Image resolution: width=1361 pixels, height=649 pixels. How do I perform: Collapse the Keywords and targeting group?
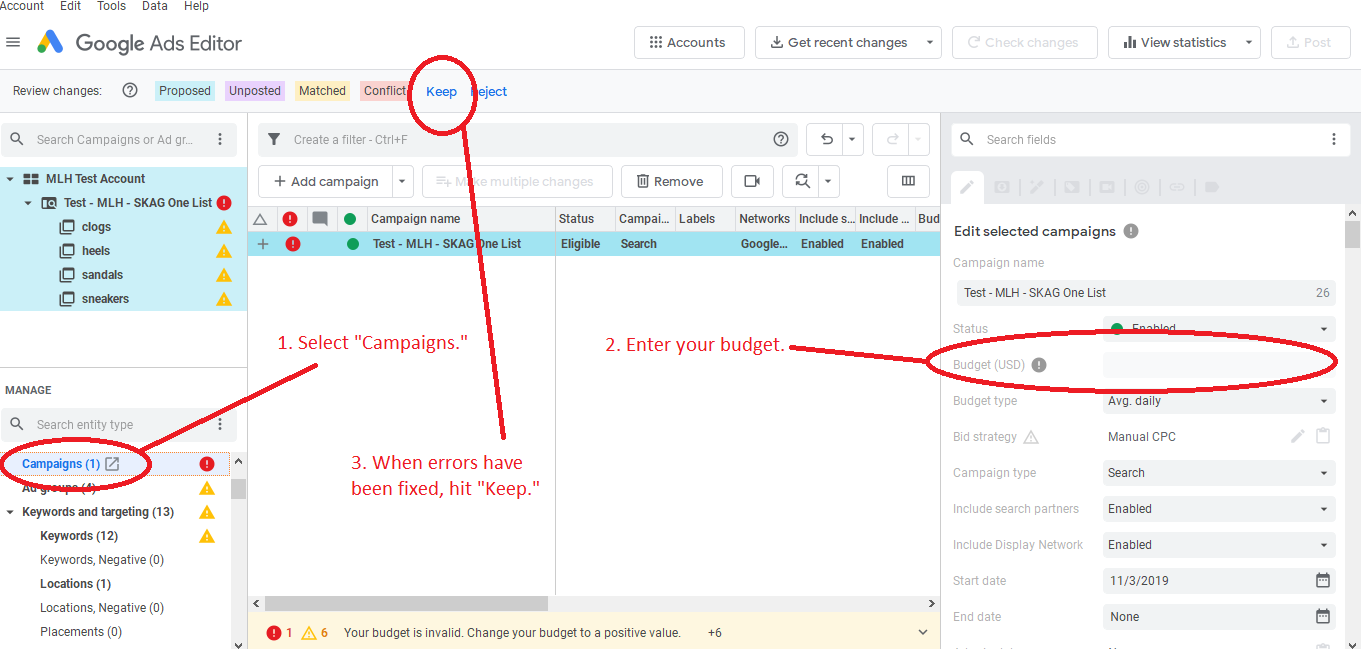(x=10, y=512)
